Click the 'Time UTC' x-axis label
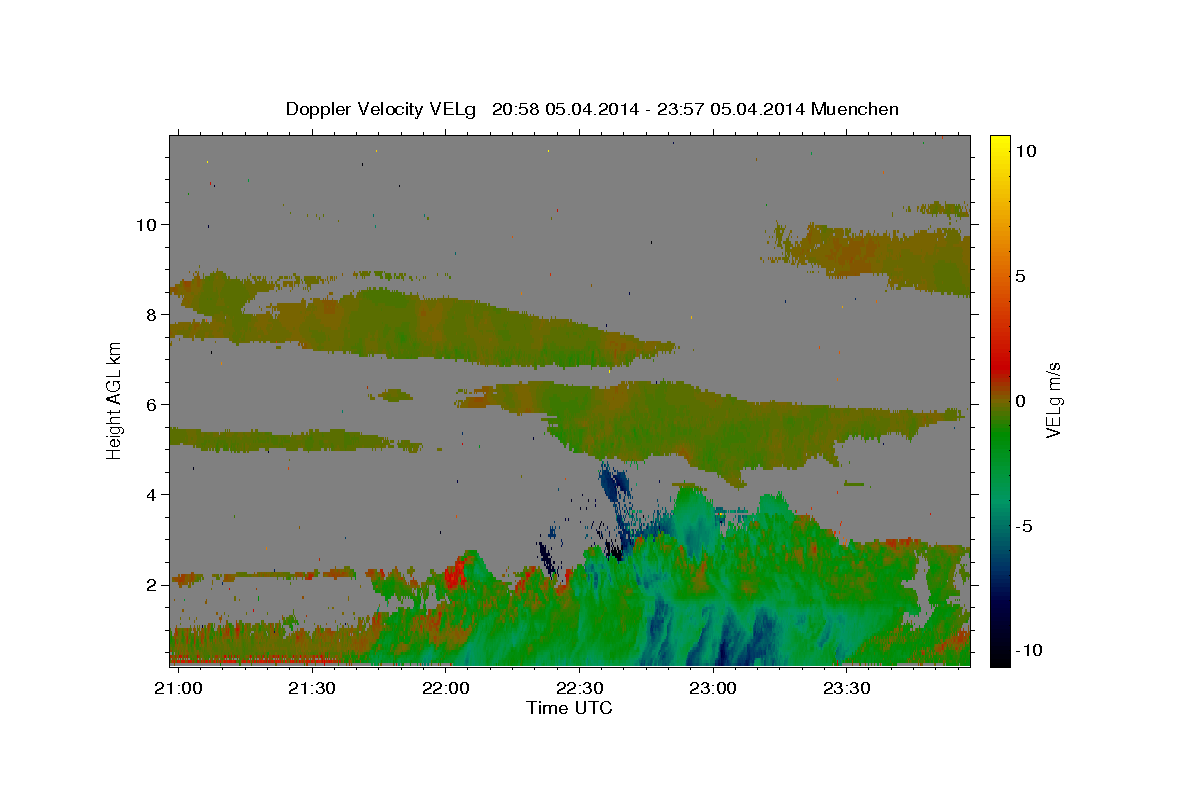The image size is (1200, 800). coord(569,708)
